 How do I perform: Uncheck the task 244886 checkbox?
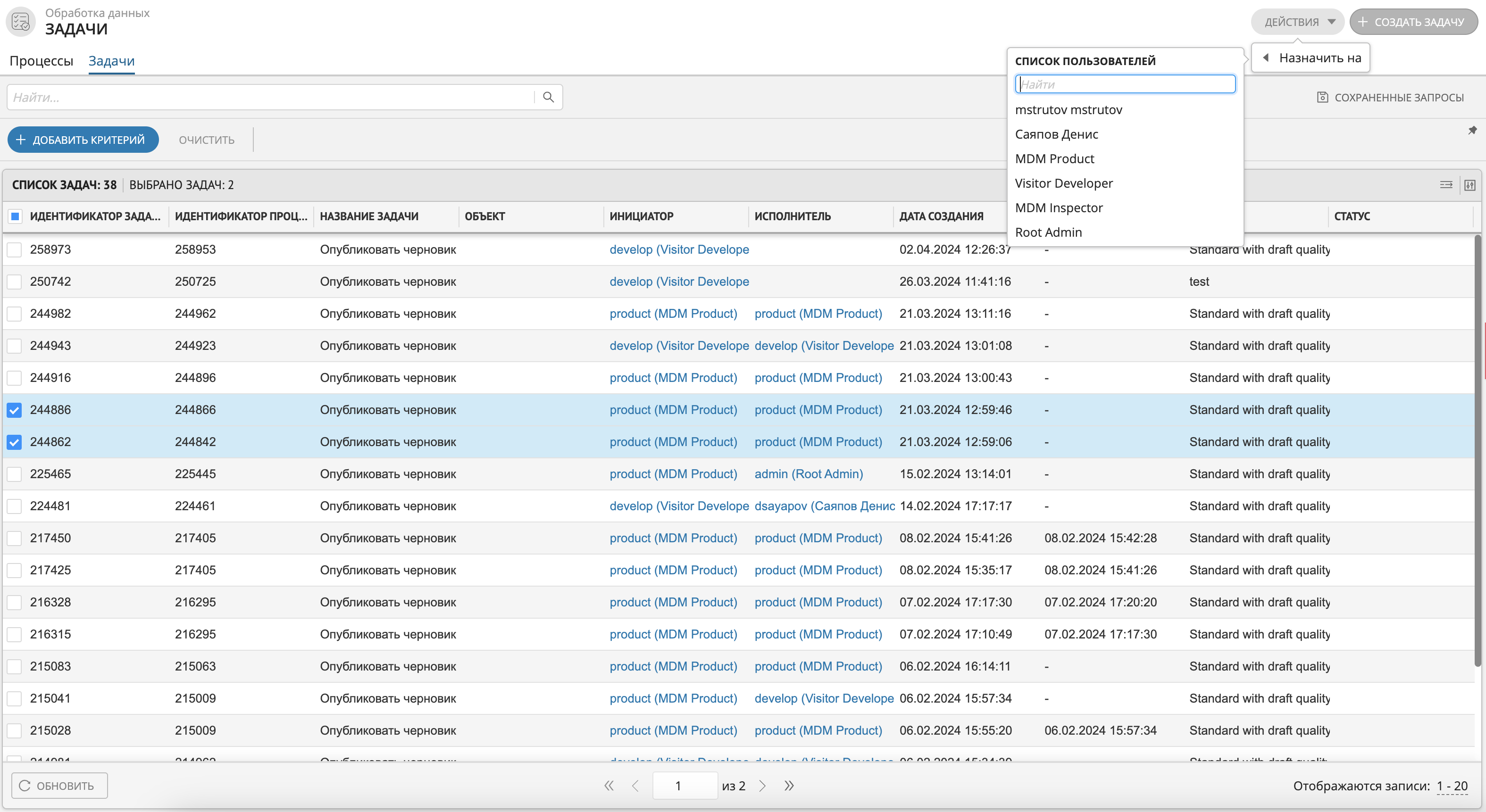[15, 410]
